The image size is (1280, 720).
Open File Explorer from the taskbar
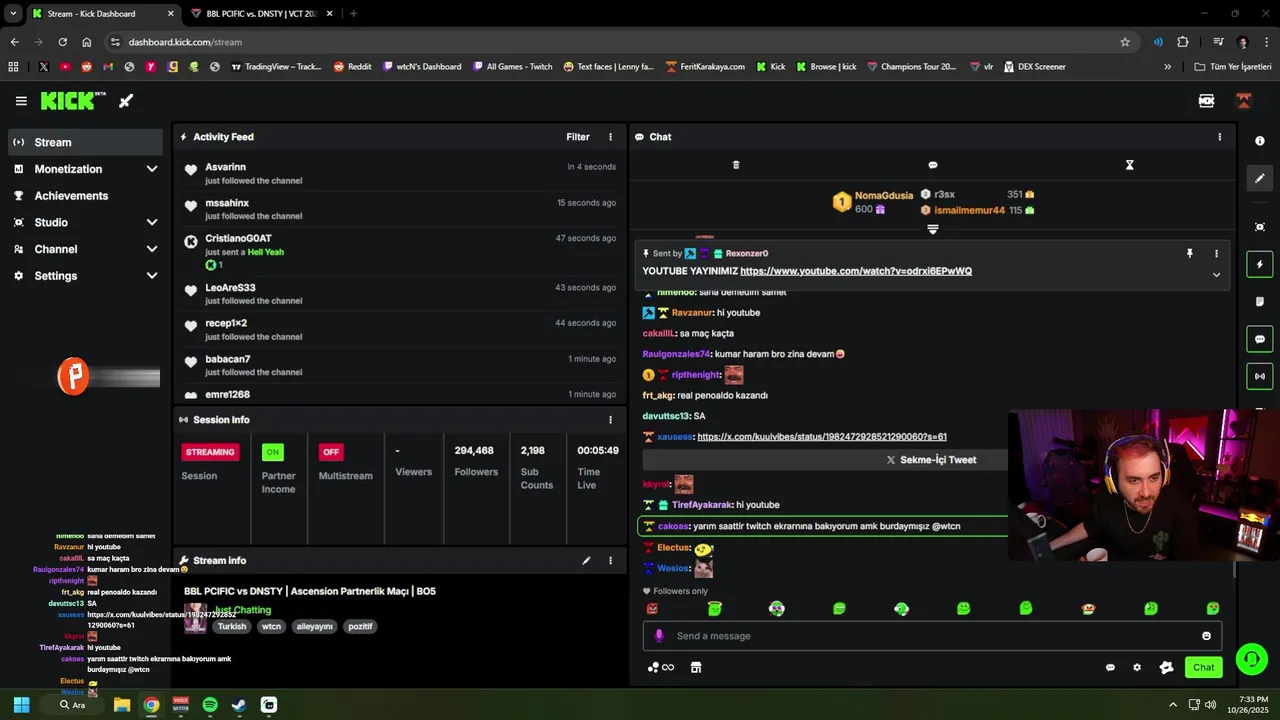pyautogui.click(x=122, y=705)
